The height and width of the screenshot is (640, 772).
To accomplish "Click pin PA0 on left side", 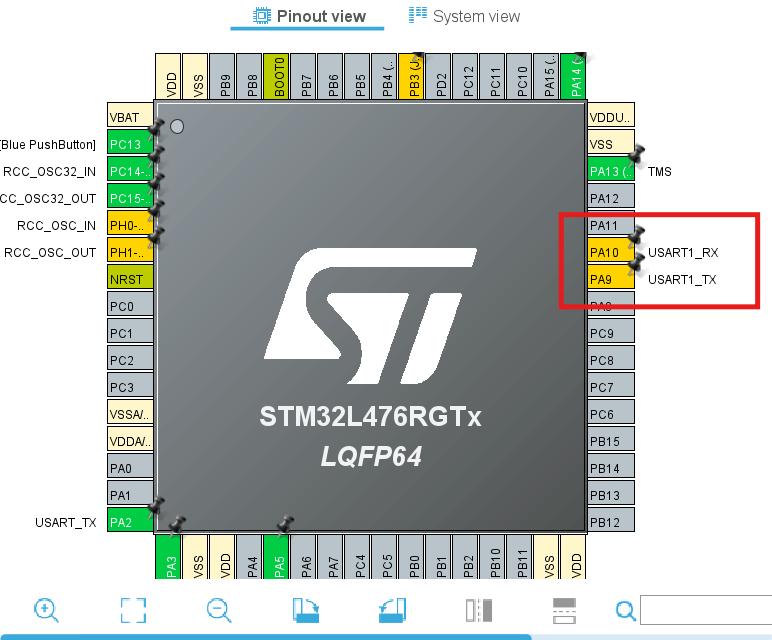I will coord(130,468).
